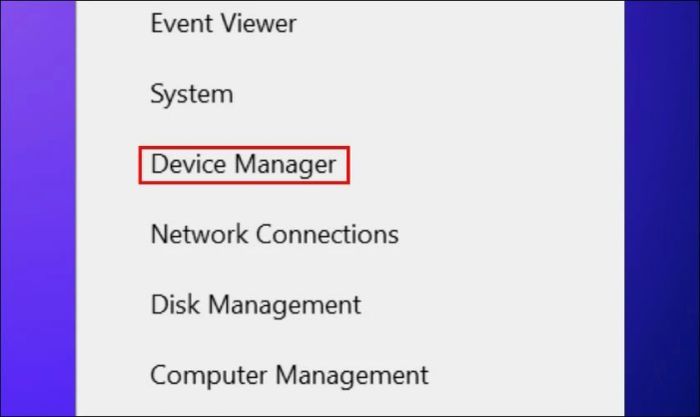
Task: Launch Device Manager from the menu
Action: pyautogui.click(x=244, y=165)
